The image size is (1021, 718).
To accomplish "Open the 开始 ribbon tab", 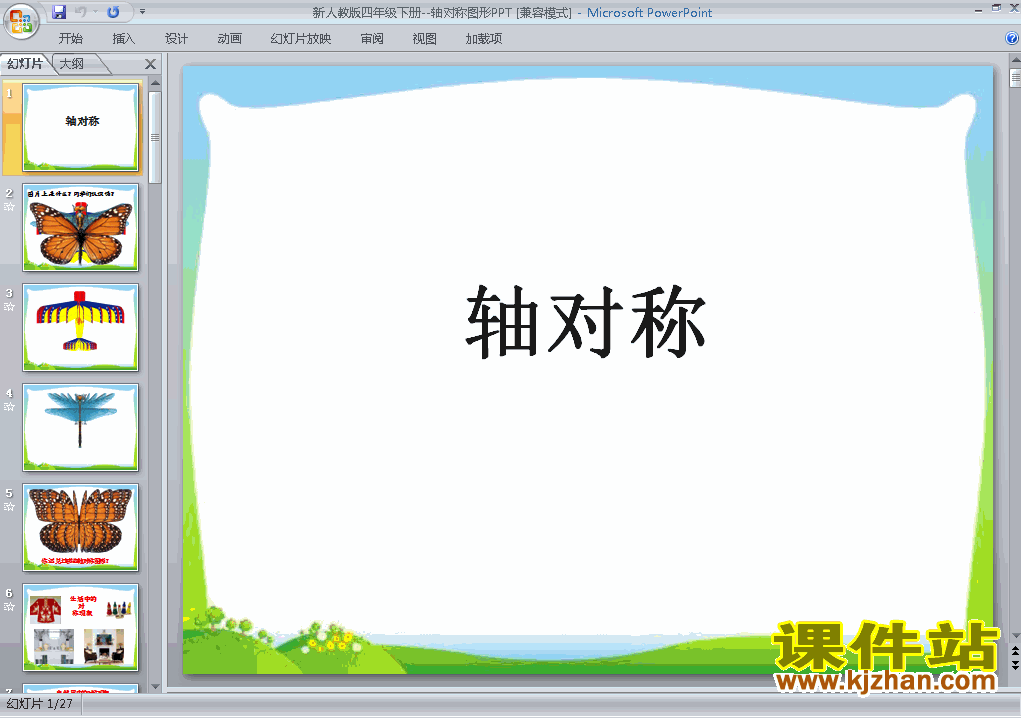I will [70, 38].
